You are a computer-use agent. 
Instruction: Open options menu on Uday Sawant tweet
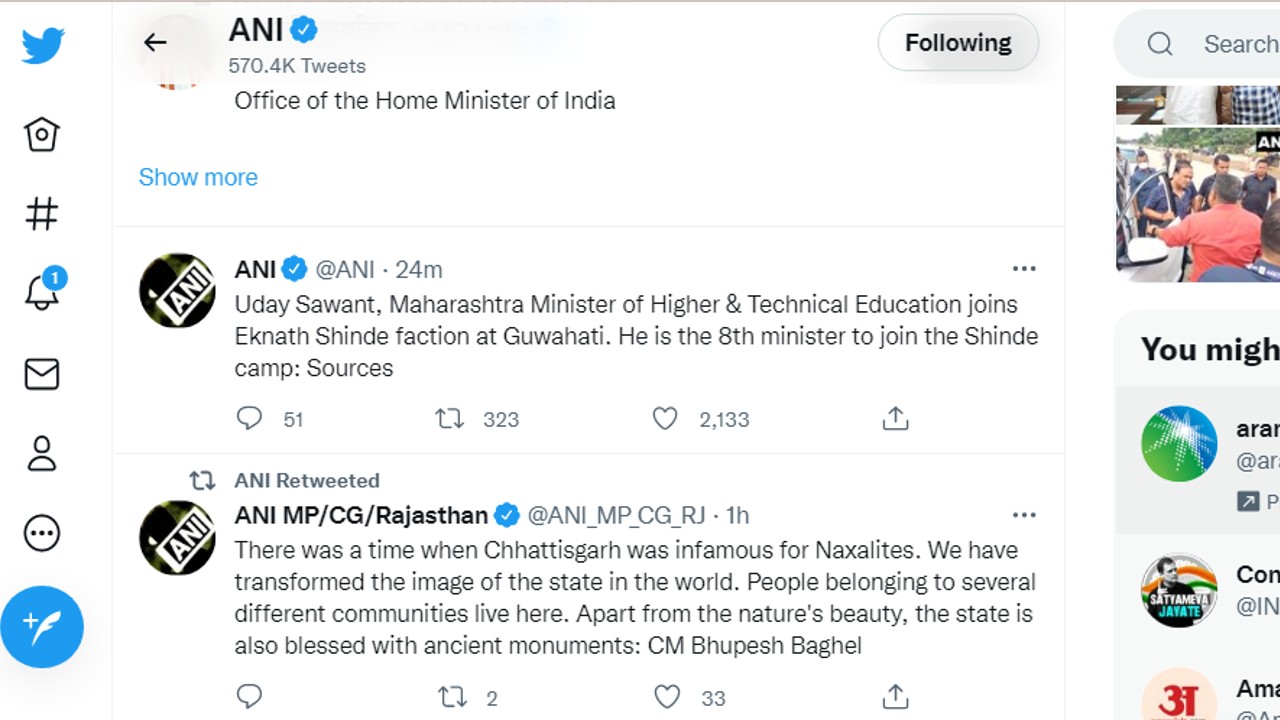[x=1024, y=268]
